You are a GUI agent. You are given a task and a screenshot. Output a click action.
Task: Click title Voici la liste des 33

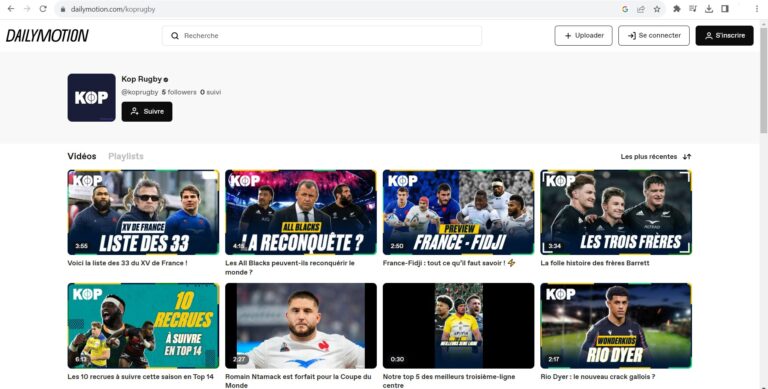tap(127, 263)
